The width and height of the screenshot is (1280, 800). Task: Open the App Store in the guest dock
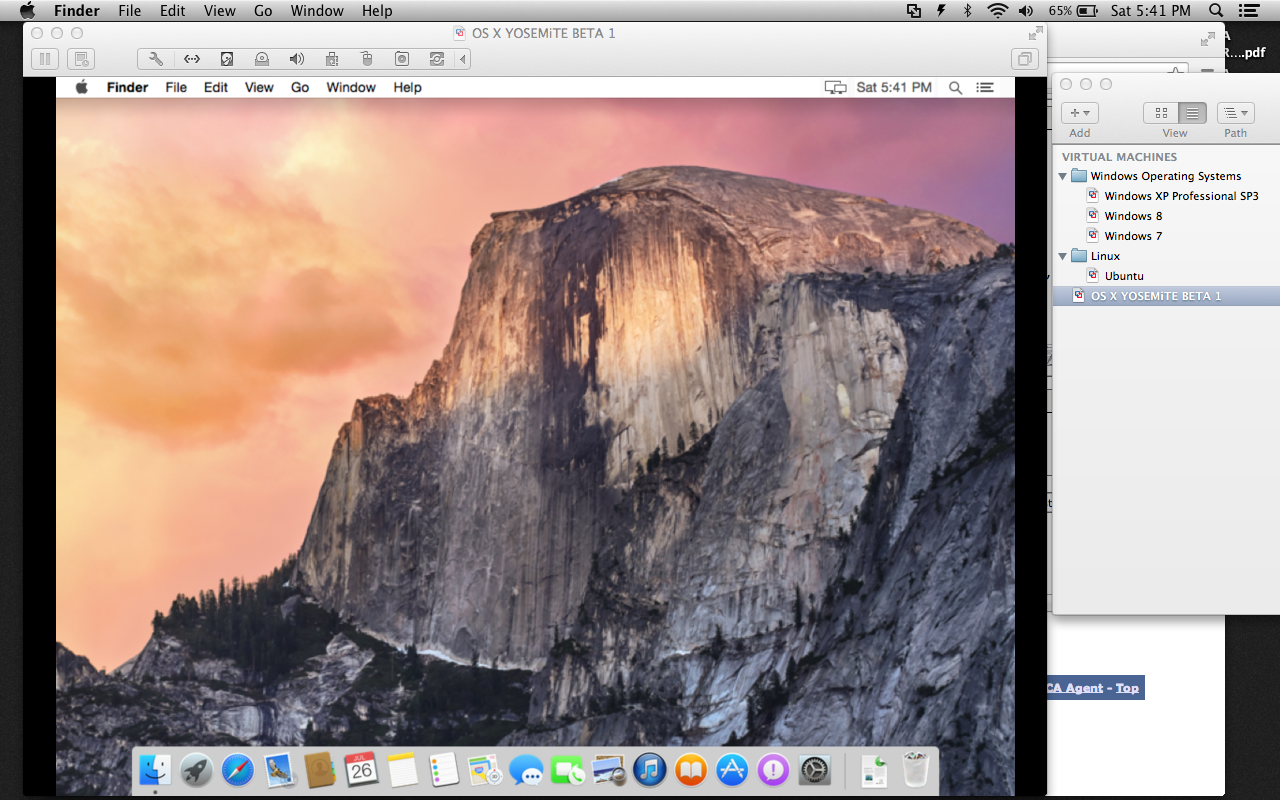click(x=733, y=770)
